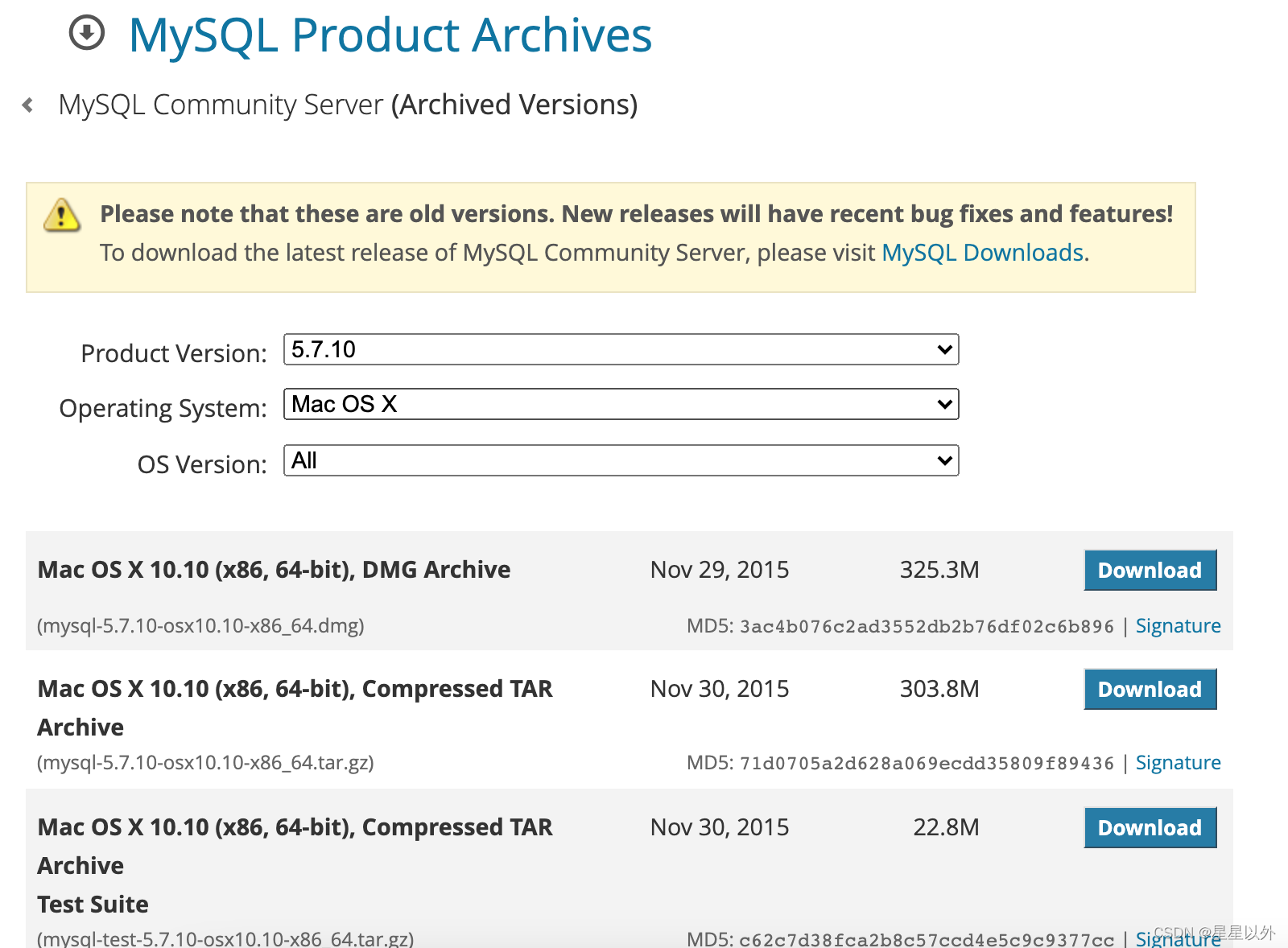
Task: Click the Mac OS X 10.10 DMG Archive title
Action: click(x=274, y=570)
